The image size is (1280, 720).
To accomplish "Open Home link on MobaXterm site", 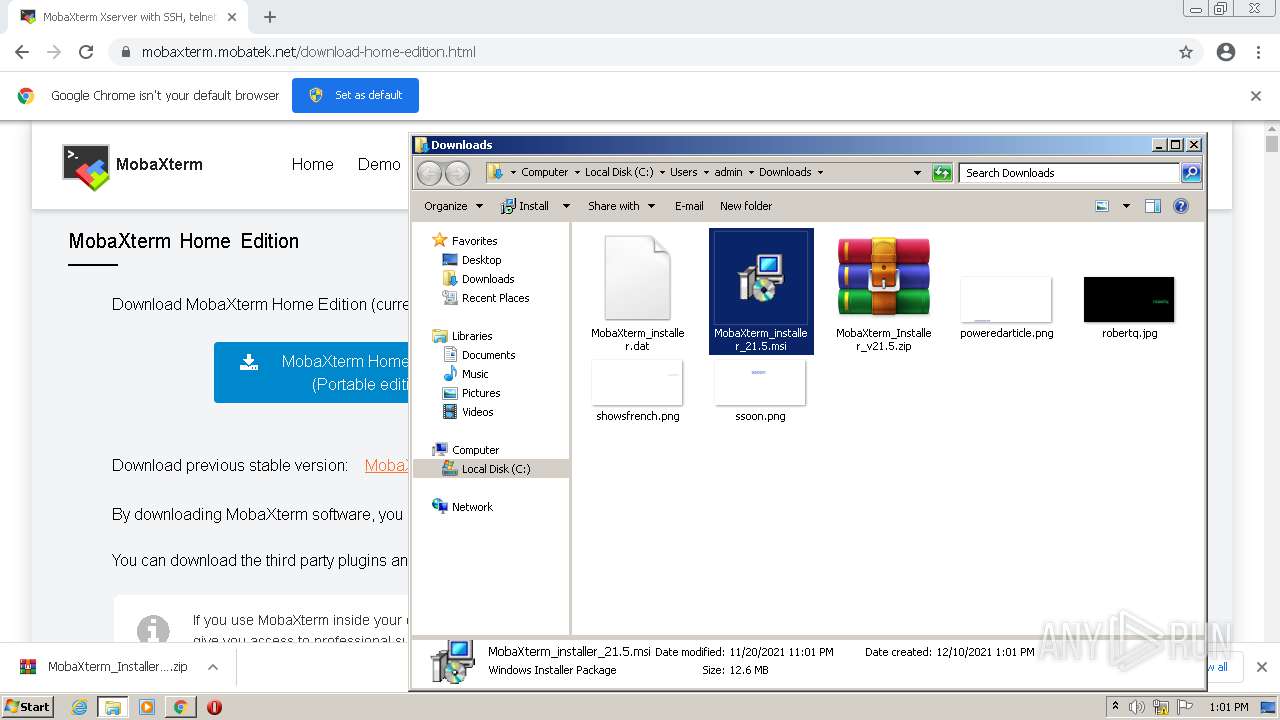I will (x=312, y=164).
